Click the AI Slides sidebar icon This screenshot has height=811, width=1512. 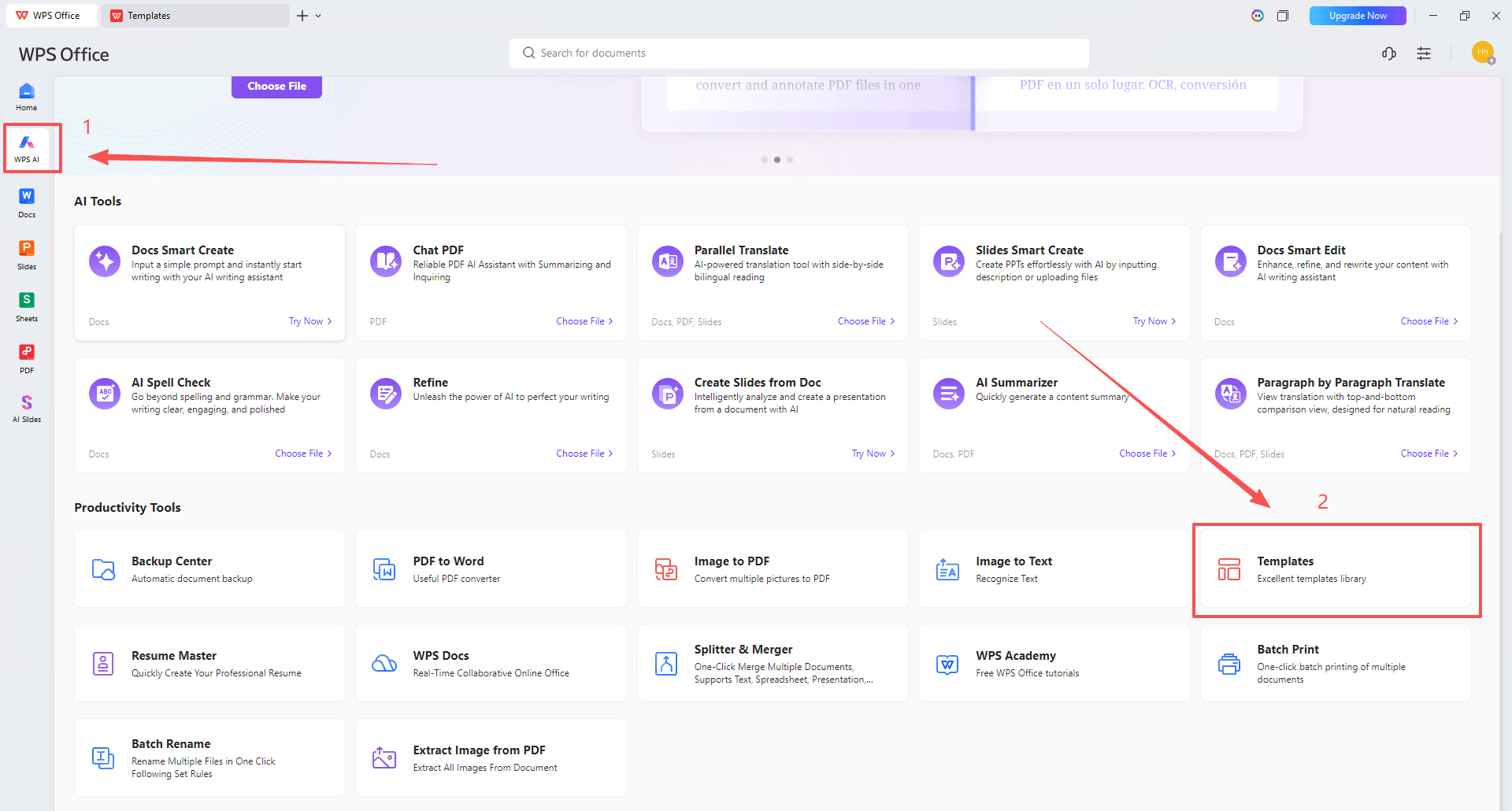click(27, 409)
